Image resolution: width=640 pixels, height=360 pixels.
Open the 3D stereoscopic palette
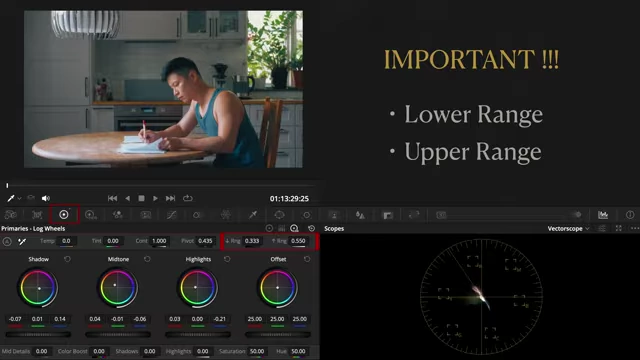coord(441,215)
